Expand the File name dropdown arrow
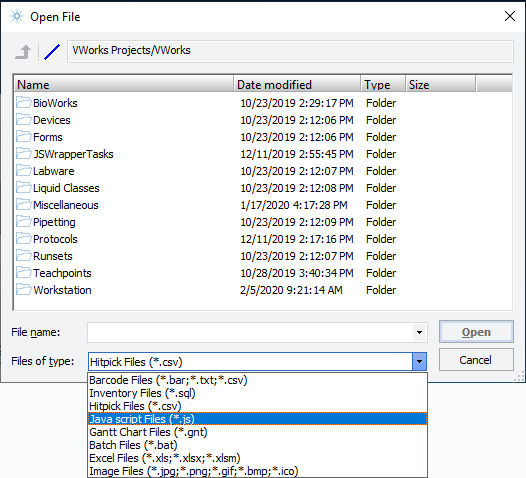This screenshot has height=478, width=526. [419, 332]
